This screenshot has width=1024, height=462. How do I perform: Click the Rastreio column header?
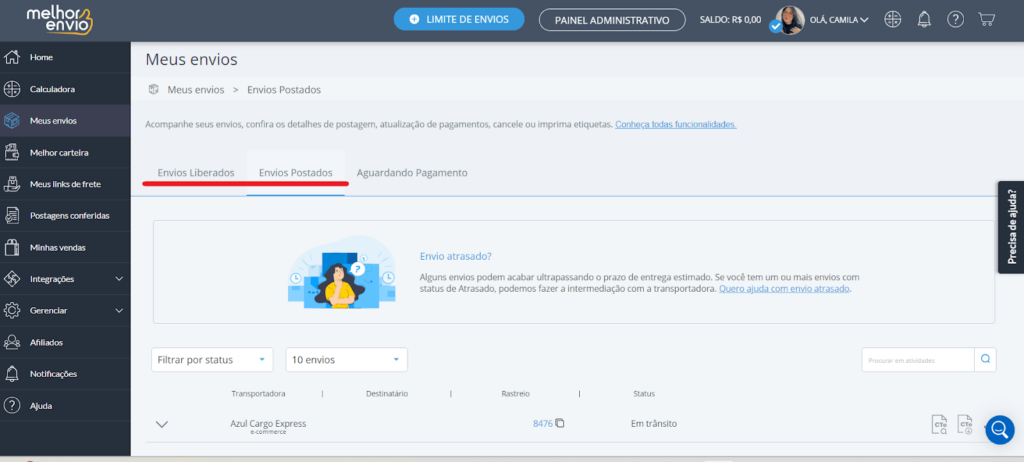pos(515,393)
